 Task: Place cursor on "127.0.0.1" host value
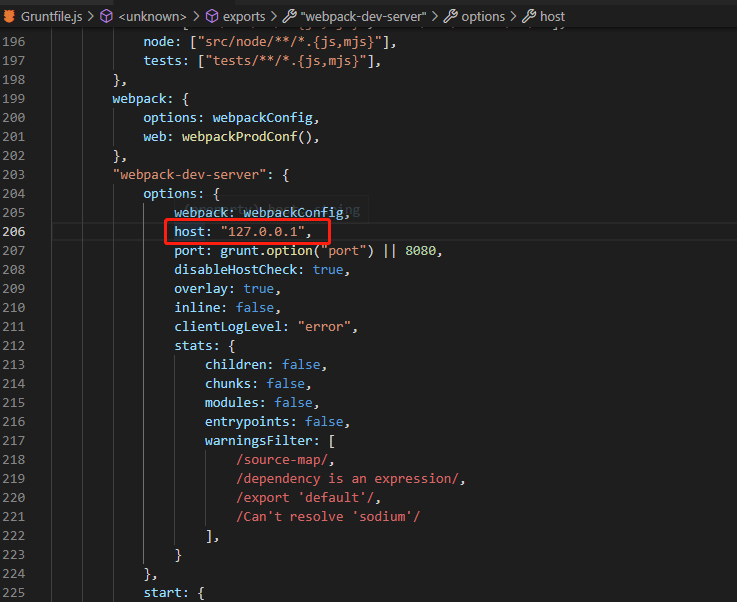pyautogui.click(x=263, y=232)
